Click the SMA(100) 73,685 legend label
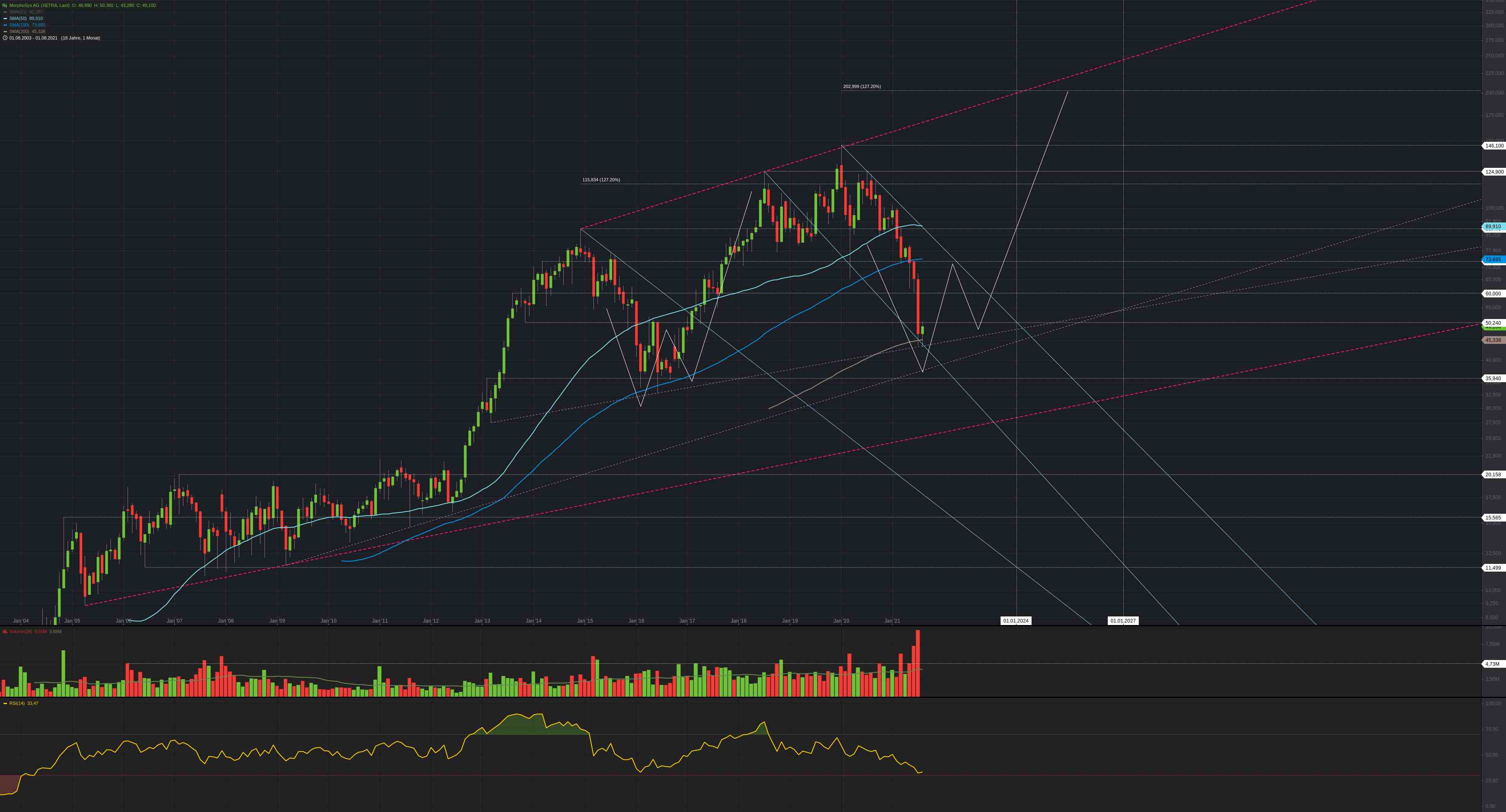 click(x=27, y=25)
